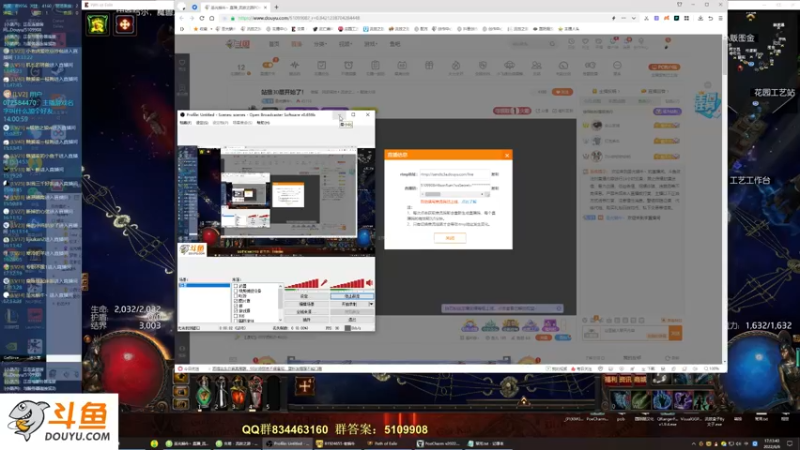The height and width of the screenshot is (450, 800).
Task: Click the microphone icon in the OBS window
Action: (324, 283)
